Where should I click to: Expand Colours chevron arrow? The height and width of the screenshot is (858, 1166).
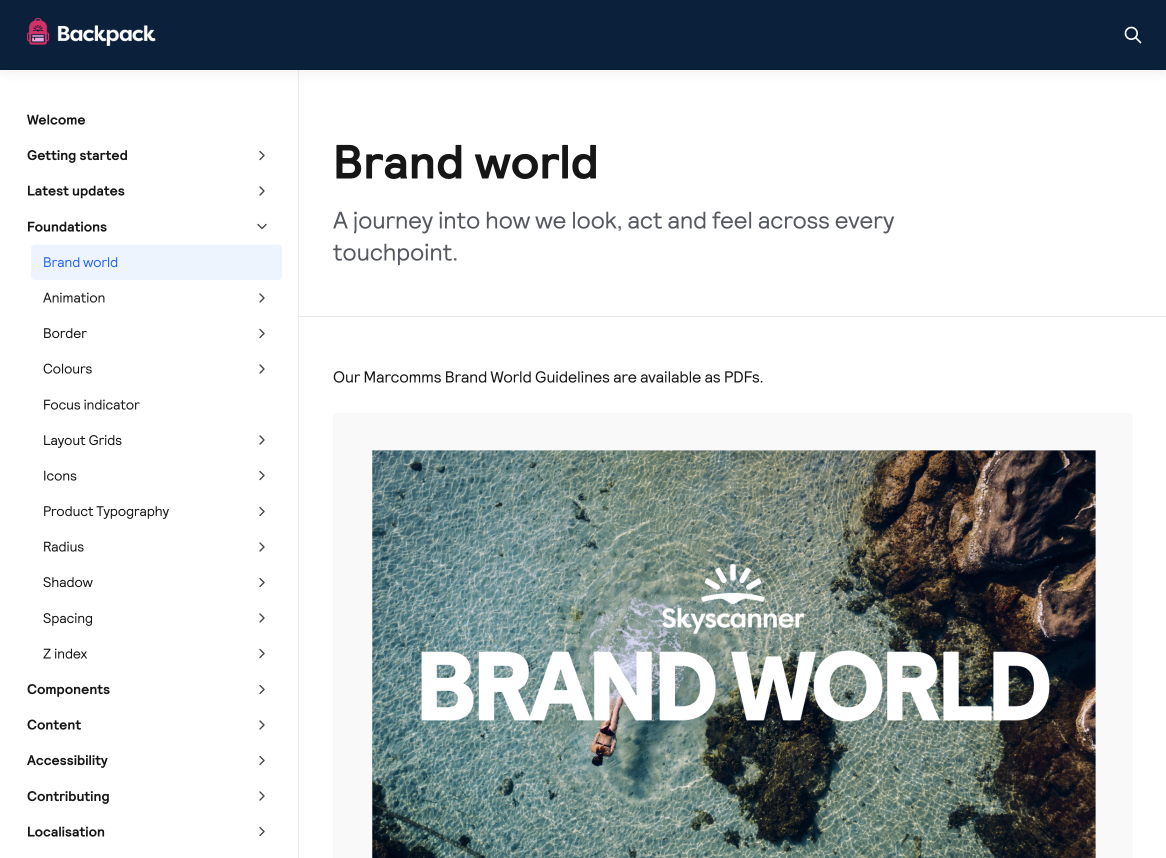262,369
